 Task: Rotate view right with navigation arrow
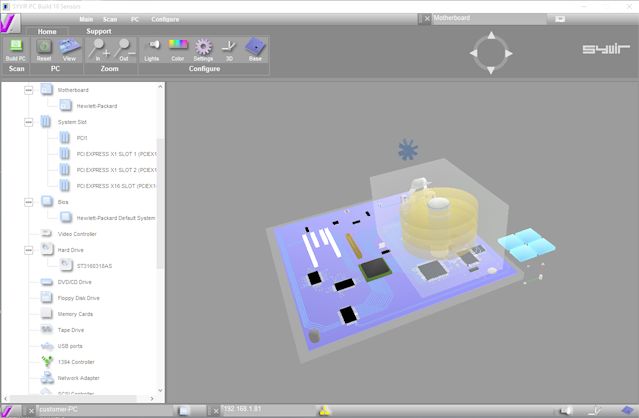pyautogui.click(x=509, y=53)
